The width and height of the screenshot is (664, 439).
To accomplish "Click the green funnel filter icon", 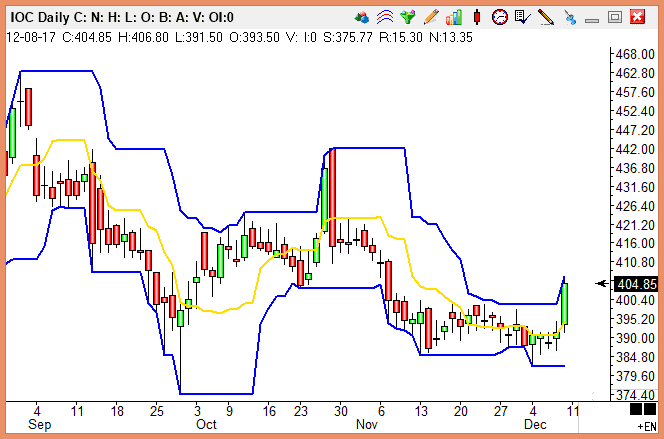I will [x=407, y=16].
